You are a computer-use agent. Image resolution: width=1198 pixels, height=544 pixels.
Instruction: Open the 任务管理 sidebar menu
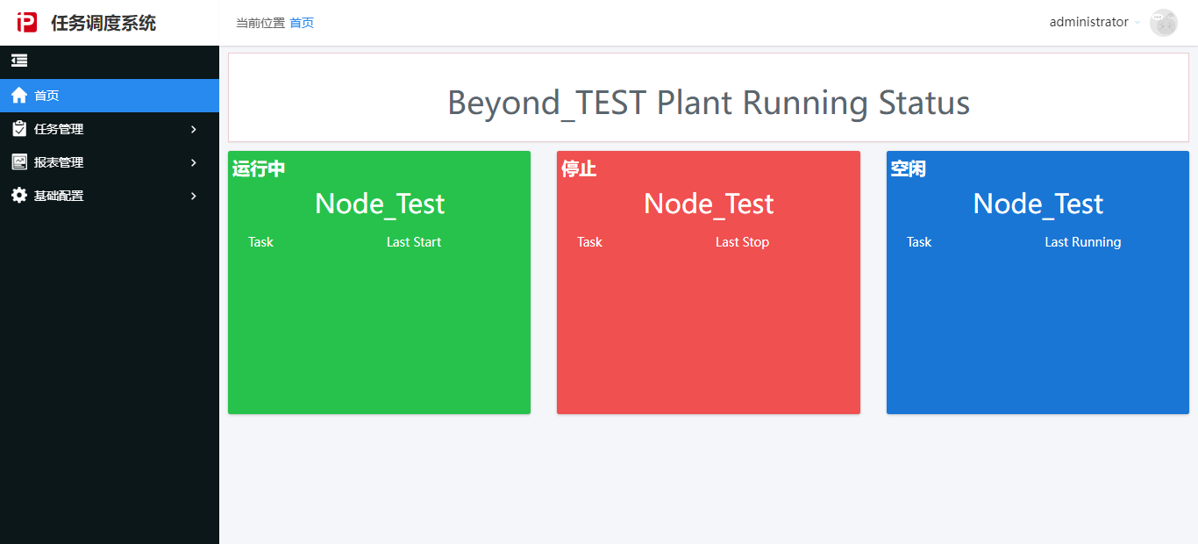(x=109, y=129)
